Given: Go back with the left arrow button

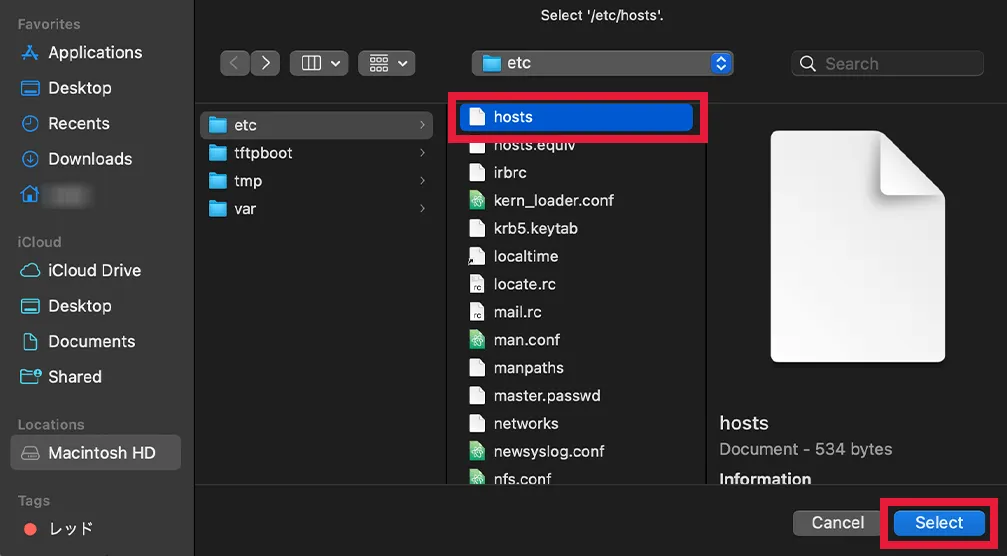Looking at the screenshot, I should click(x=234, y=63).
